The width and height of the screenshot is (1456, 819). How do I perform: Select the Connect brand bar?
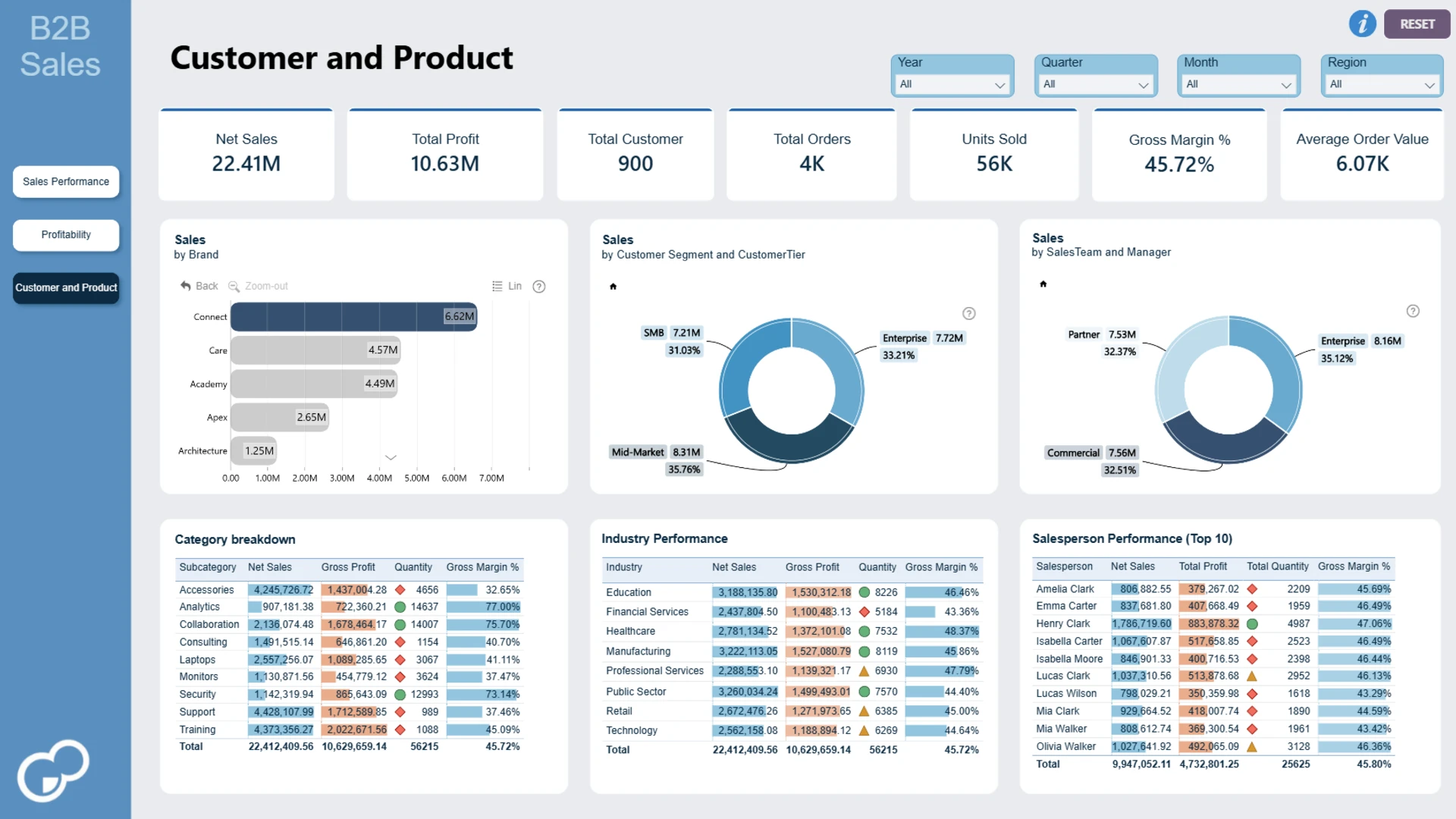click(353, 316)
